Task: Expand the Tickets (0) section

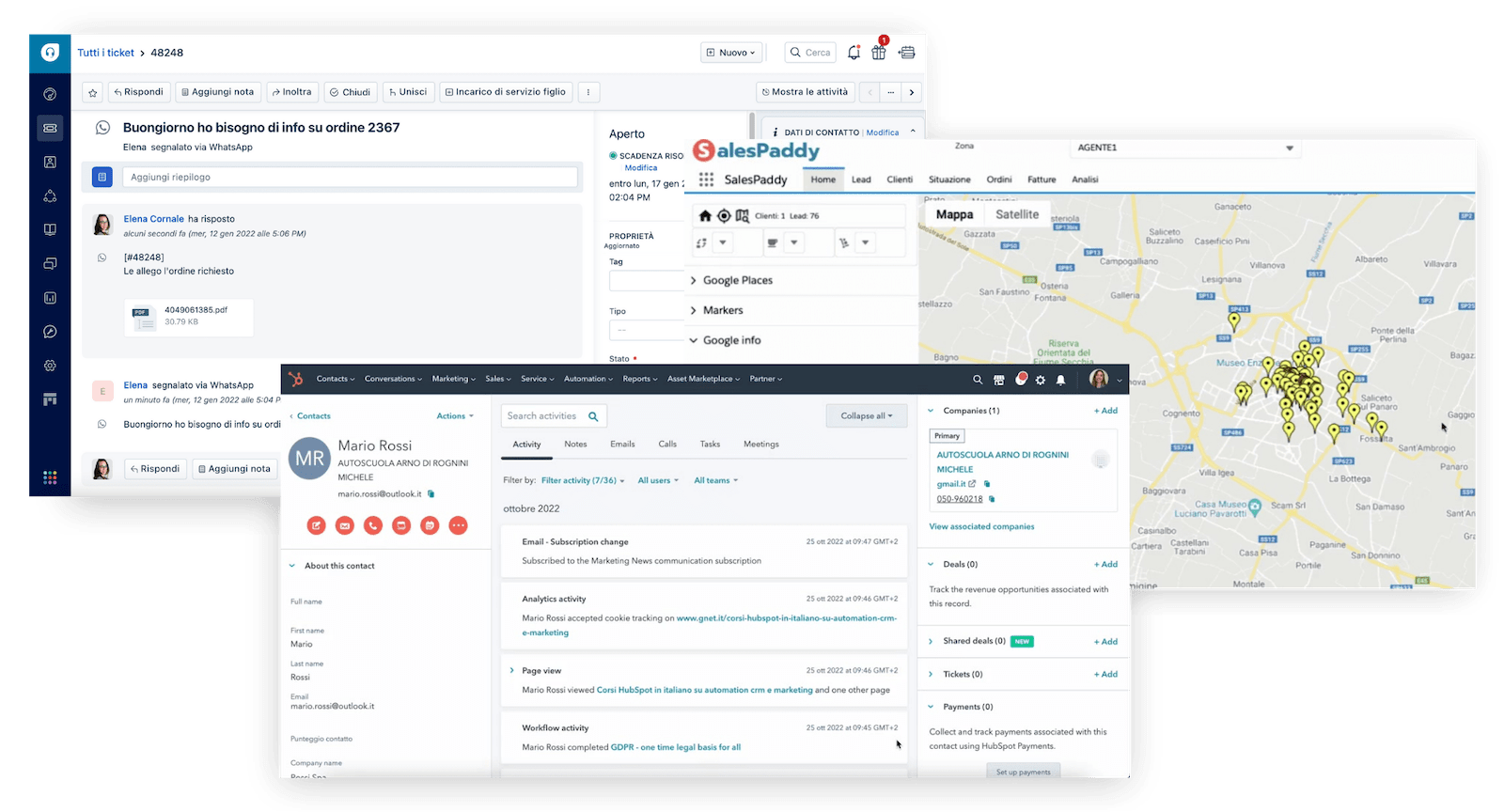Action: pos(932,674)
